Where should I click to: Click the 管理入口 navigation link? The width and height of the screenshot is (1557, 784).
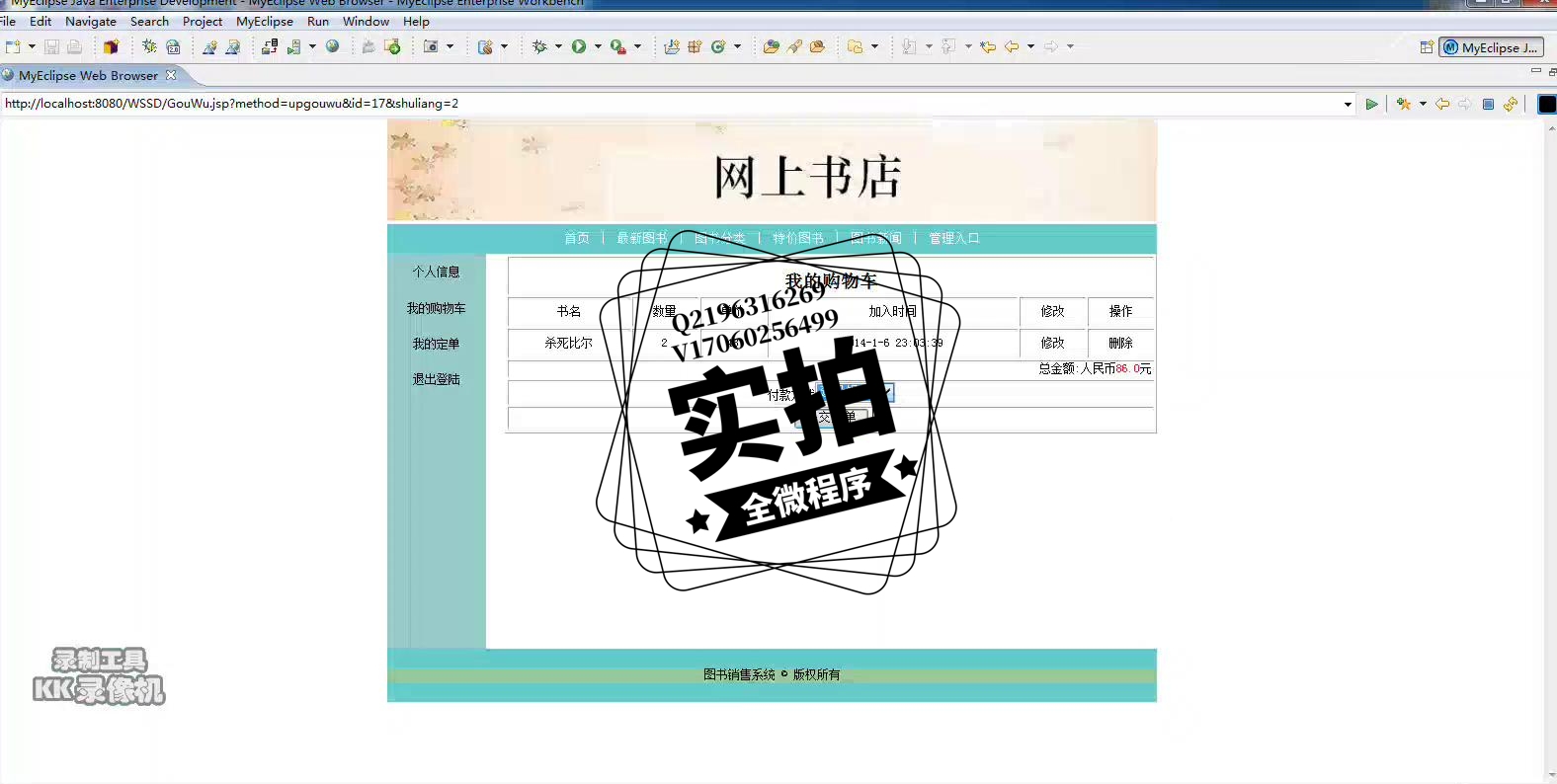(954, 238)
